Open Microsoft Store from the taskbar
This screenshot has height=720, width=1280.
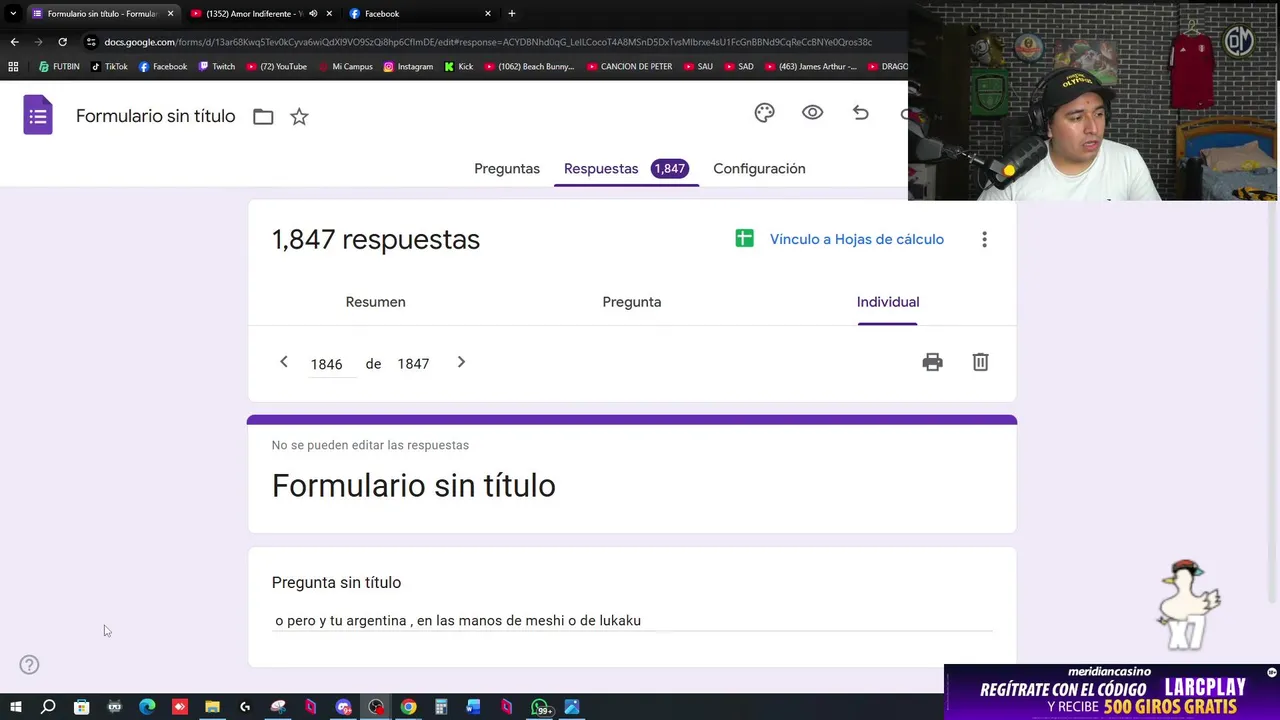pyautogui.click(x=81, y=707)
